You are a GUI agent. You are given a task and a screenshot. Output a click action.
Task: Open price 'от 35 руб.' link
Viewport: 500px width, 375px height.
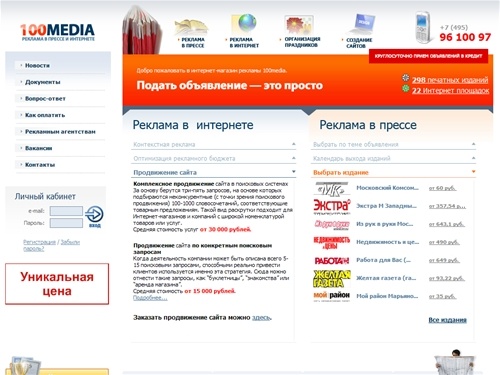[x=442, y=296]
